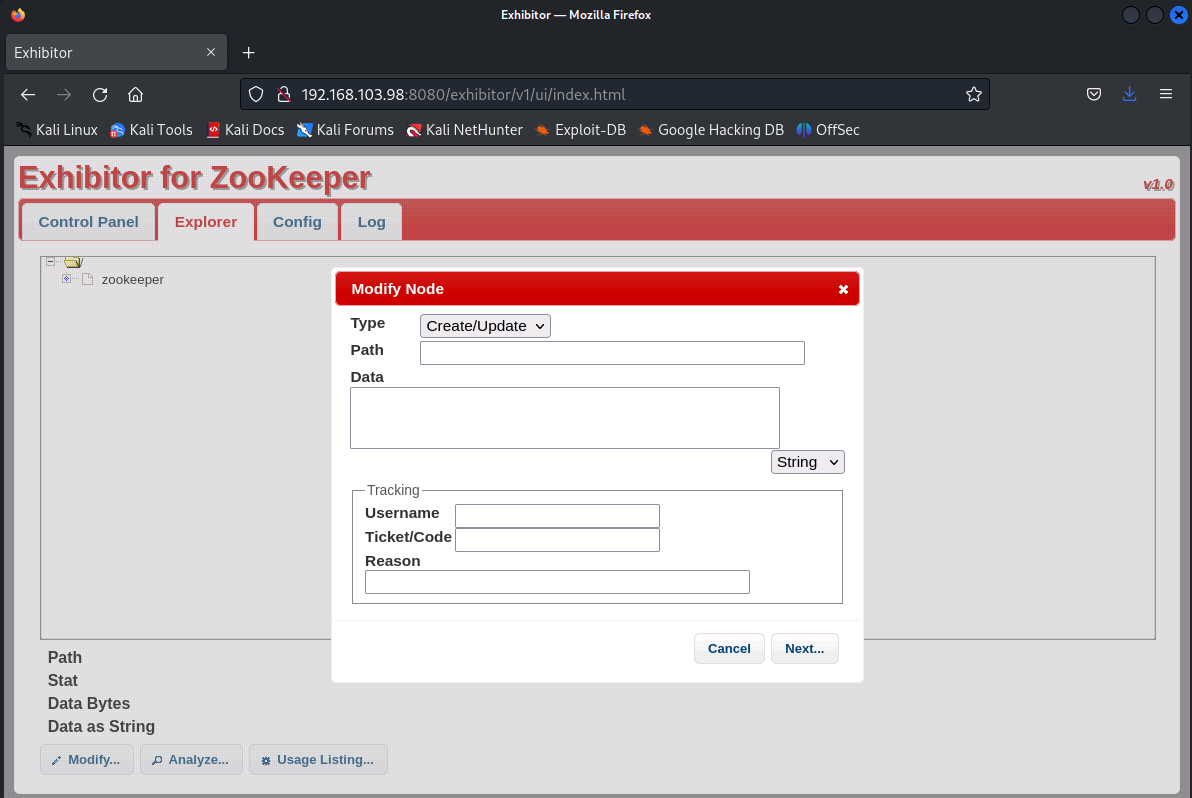Image resolution: width=1192 pixels, height=798 pixels.
Task: Open the Log tab
Action: pyautogui.click(x=372, y=222)
